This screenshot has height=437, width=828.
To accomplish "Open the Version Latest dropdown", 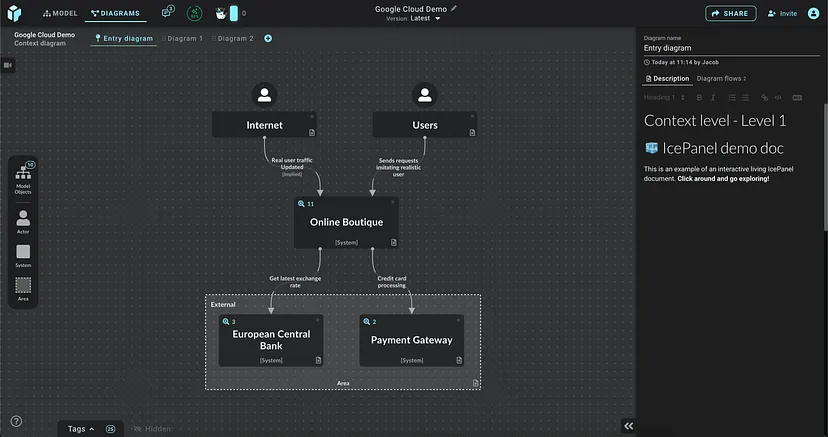I will 413,18.
